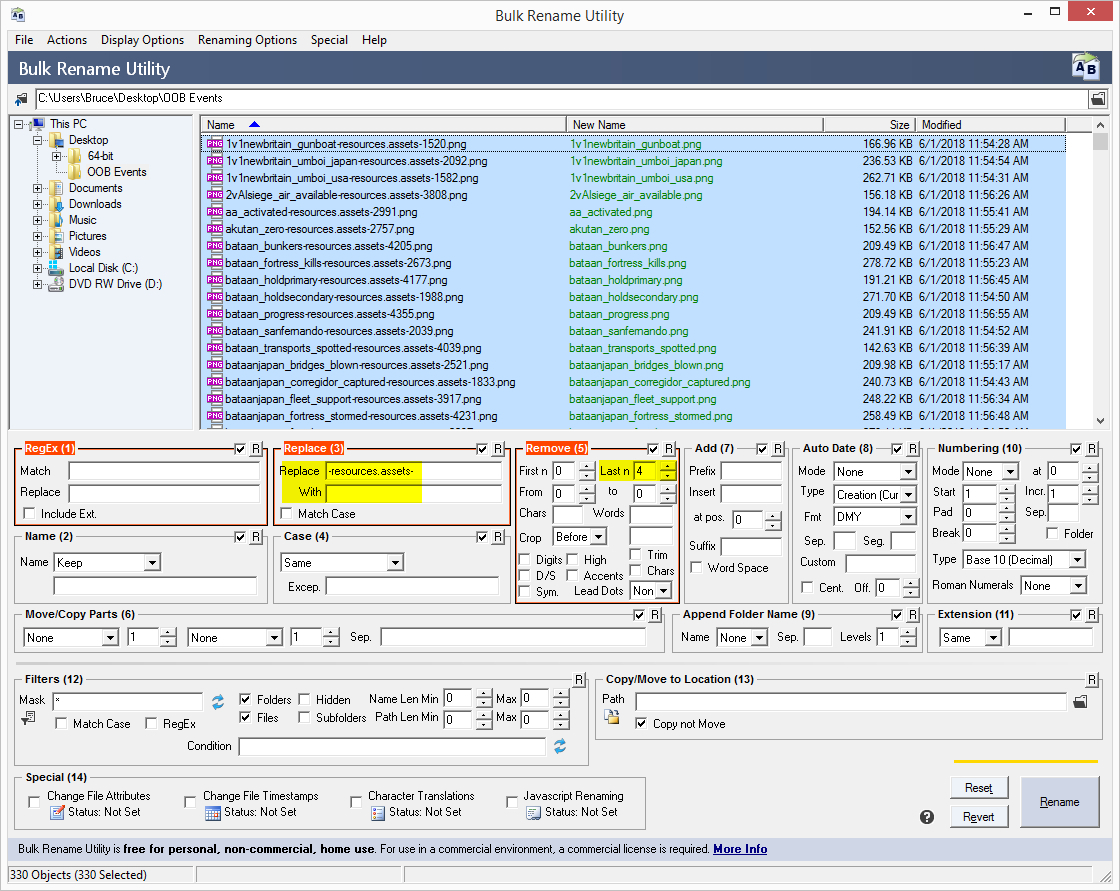Click the Javascript Renaming status icon
1120x891 pixels.
click(x=532, y=813)
